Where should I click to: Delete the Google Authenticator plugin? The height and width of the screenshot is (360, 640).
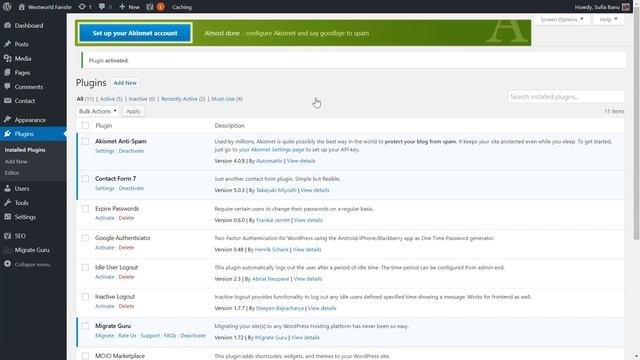click(x=126, y=247)
